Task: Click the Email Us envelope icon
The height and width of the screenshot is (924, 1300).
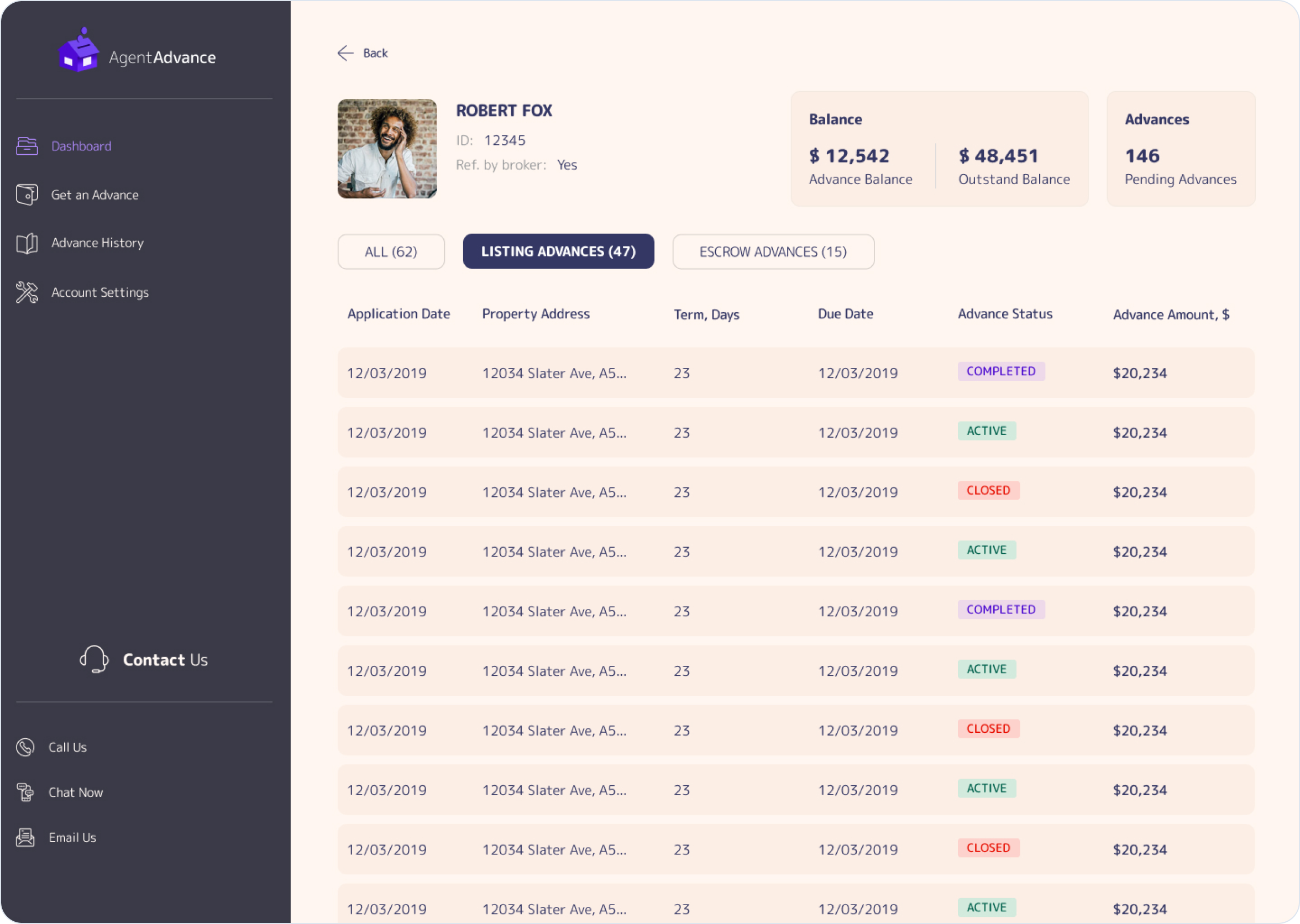Action: 25,838
